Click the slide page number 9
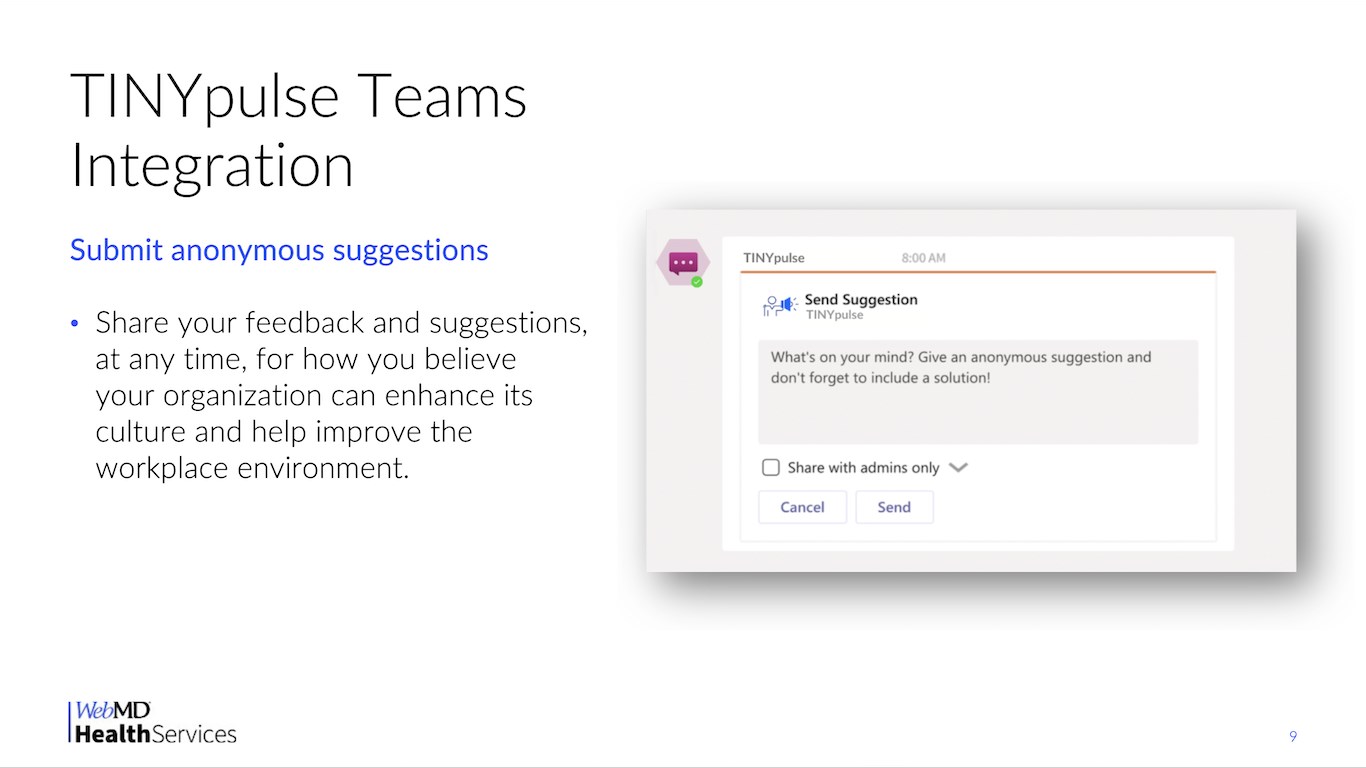1366x768 pixels. point(1293,737)
